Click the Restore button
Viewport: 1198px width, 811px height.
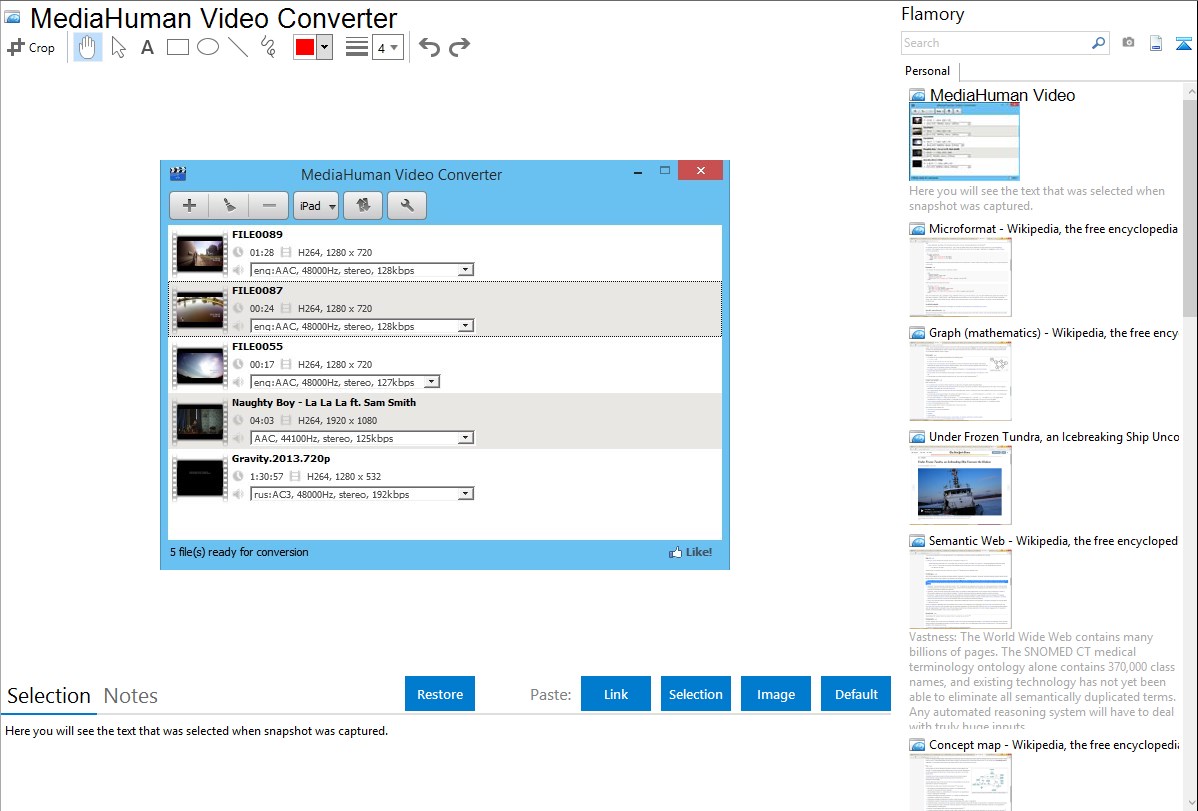[440, 694]
